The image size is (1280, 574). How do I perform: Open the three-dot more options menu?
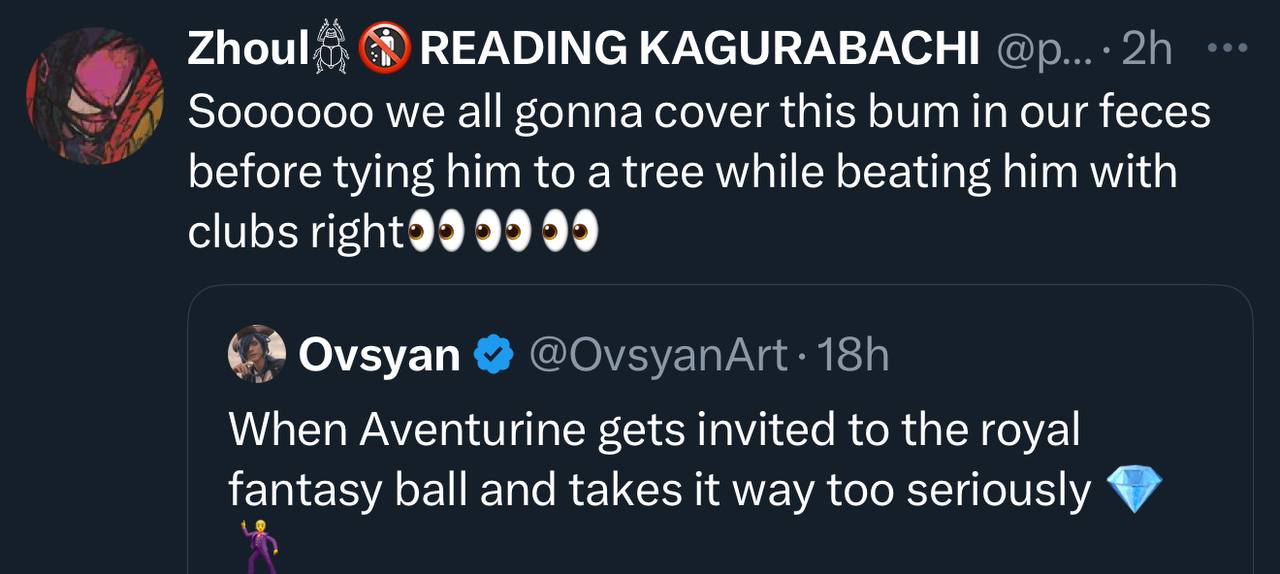coord(1228,47)
